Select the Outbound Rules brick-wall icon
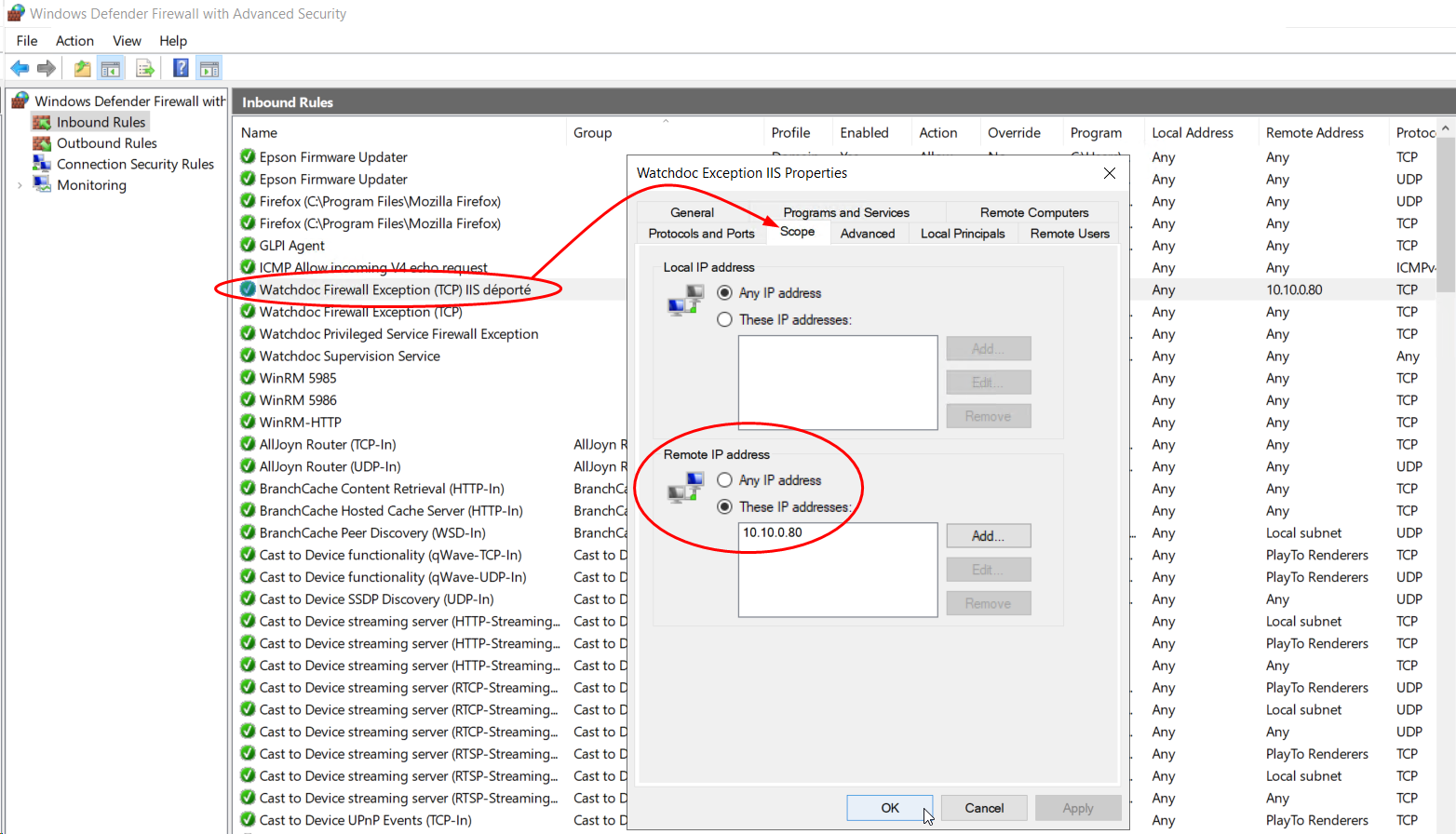The height and width of the screenshot is (834, 1456). (42, 143)
